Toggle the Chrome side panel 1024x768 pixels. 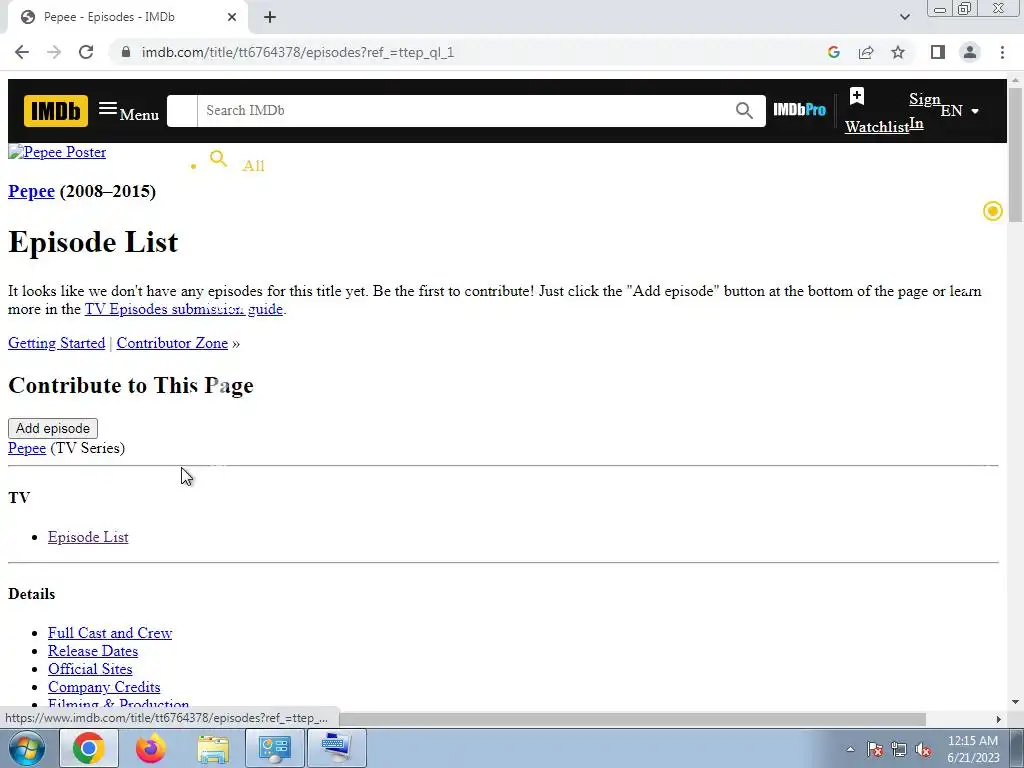[938, 52]
